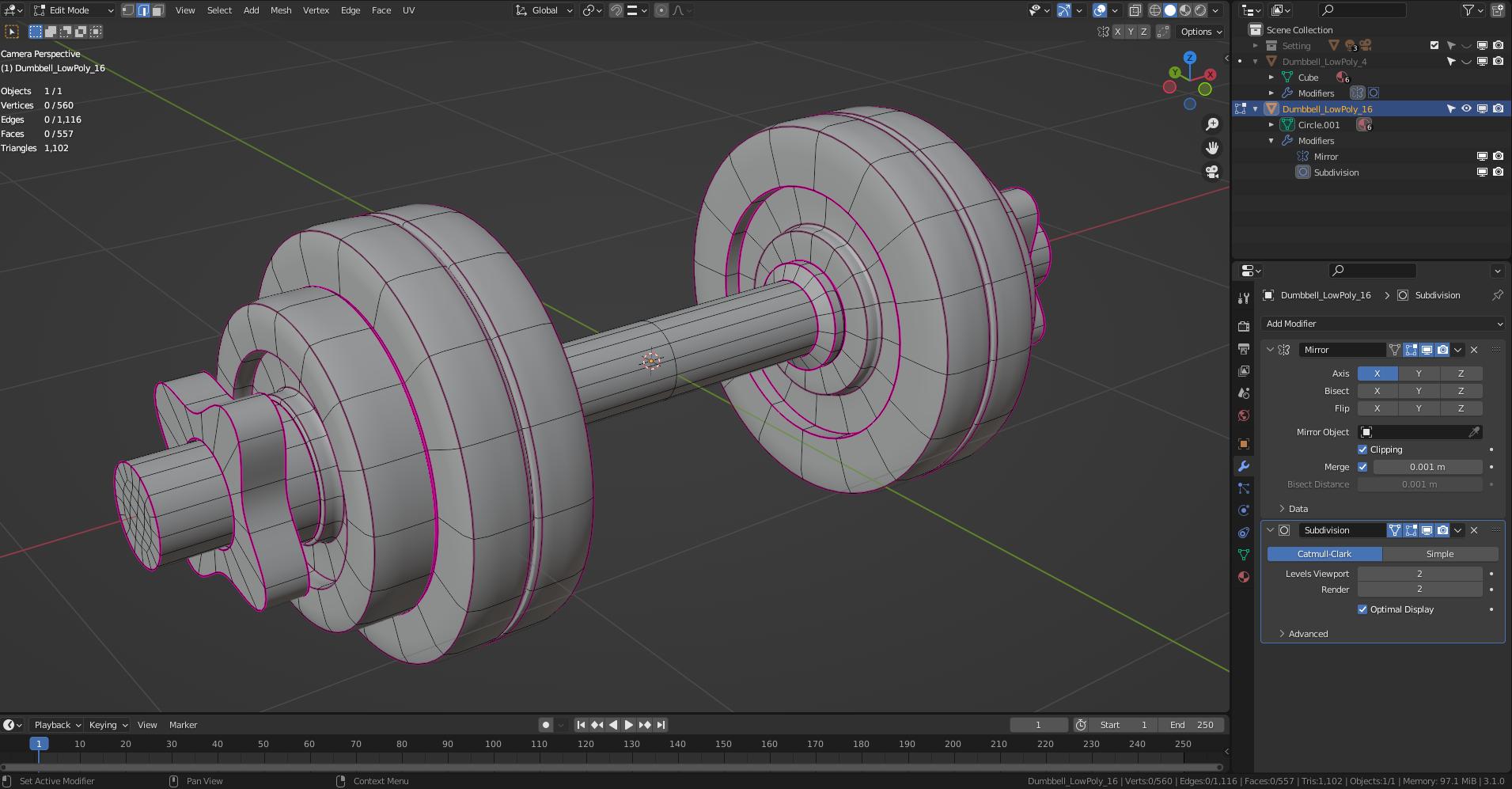This screenshot has height=789, width=1512.
Task: Uncheck Optimal Display in Subdivision modifier
Action: coord(1362,609)
